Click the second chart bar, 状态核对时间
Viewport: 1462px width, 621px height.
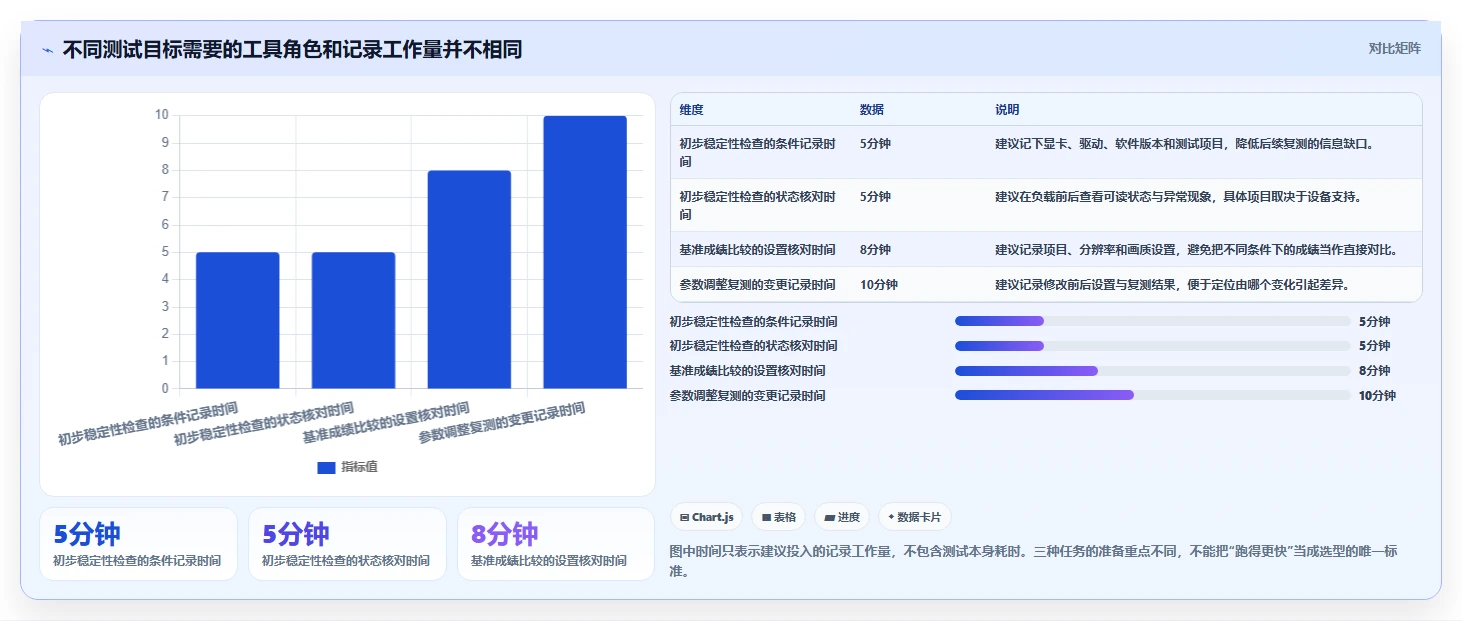point(353,320)
